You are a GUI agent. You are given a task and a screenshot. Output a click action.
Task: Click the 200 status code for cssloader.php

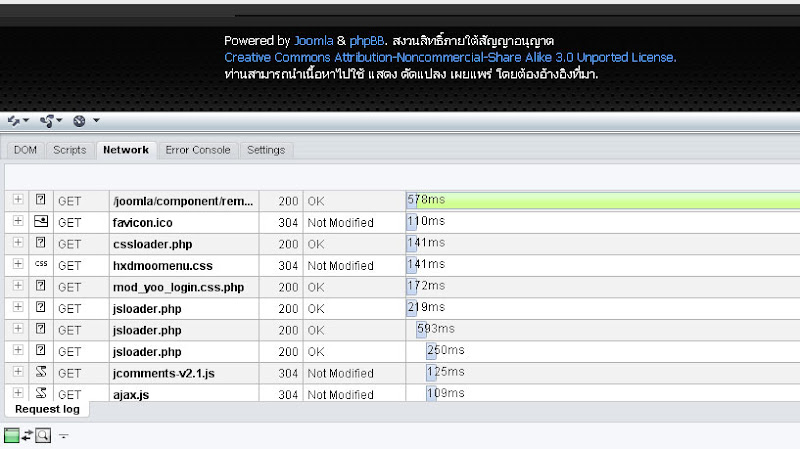288,244
